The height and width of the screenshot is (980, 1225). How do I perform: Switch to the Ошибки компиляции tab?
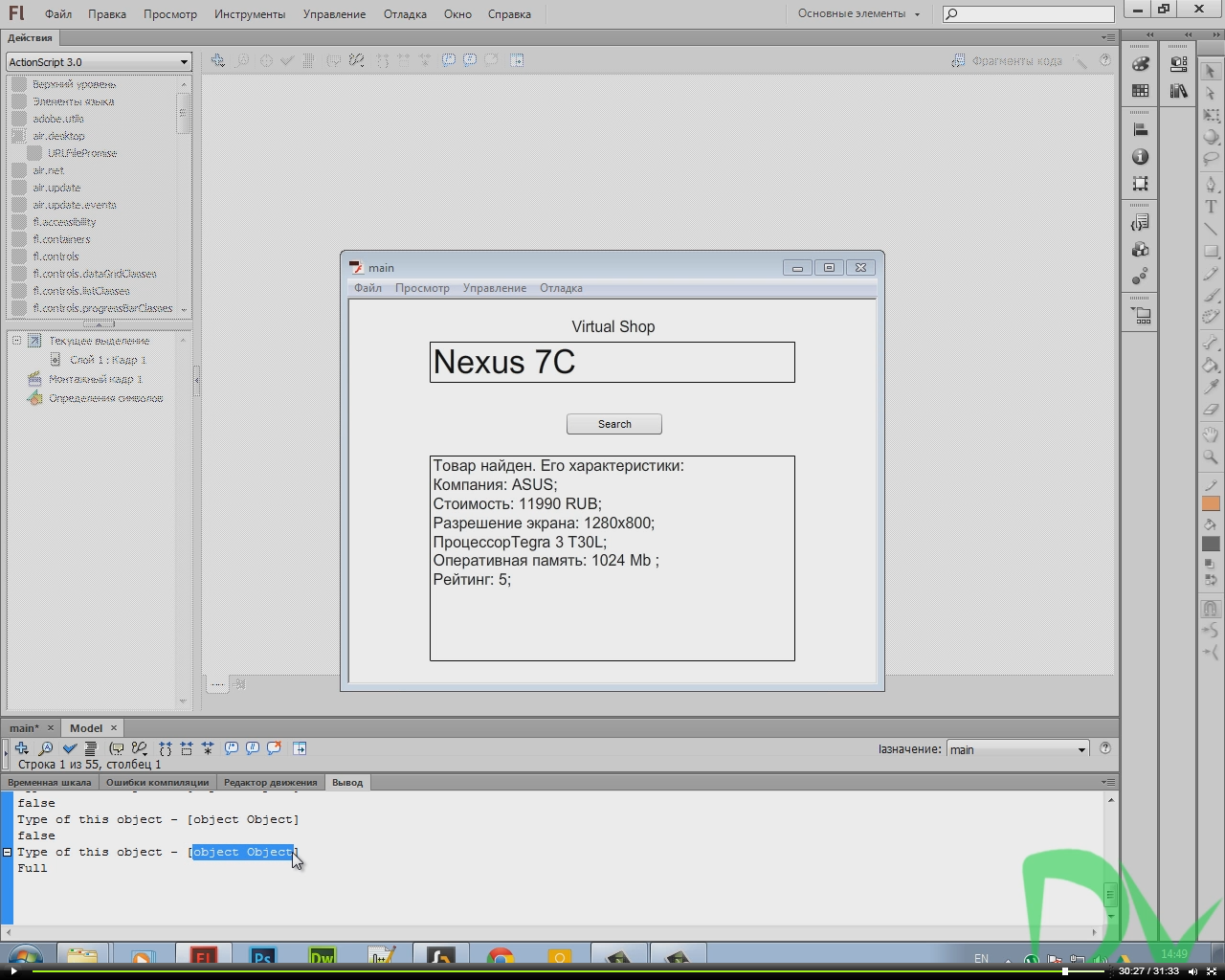pos(157,783)
